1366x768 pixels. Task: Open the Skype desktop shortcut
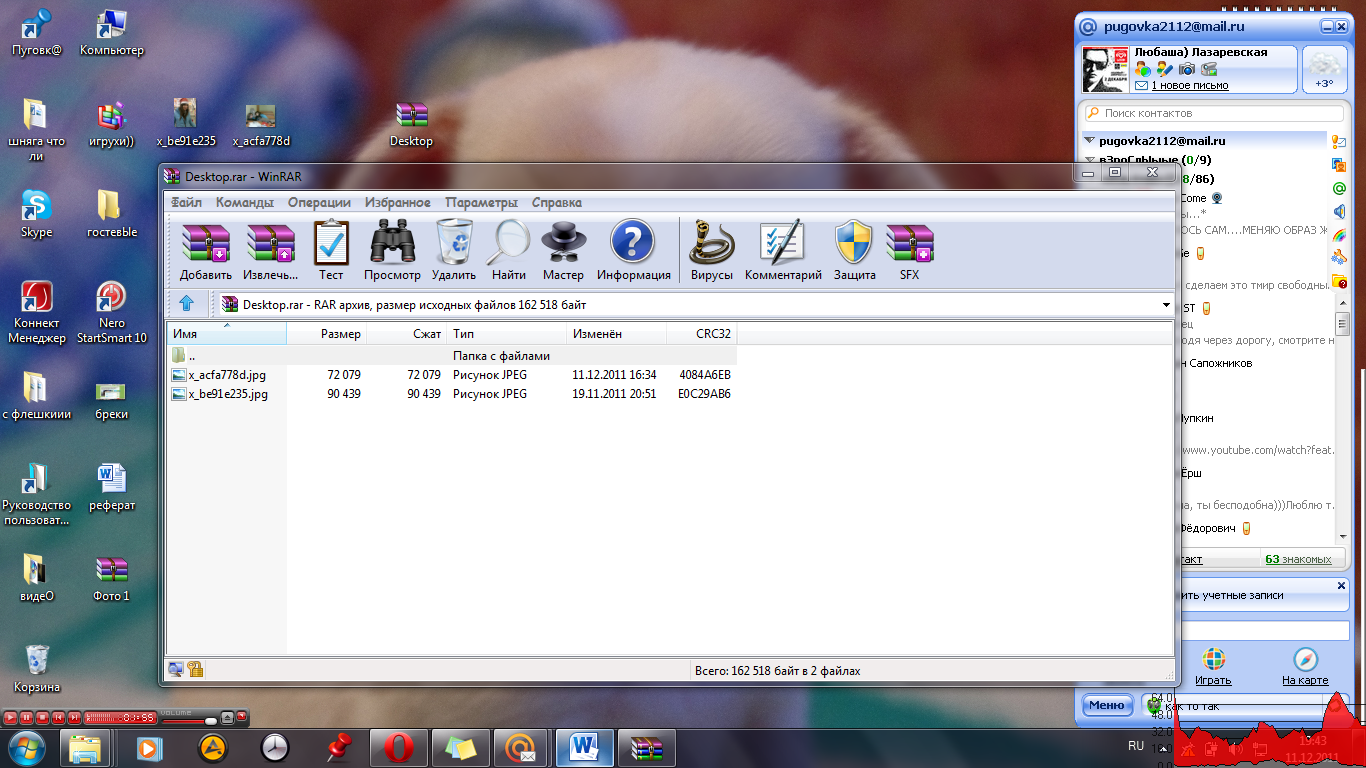tap(37, 214)
